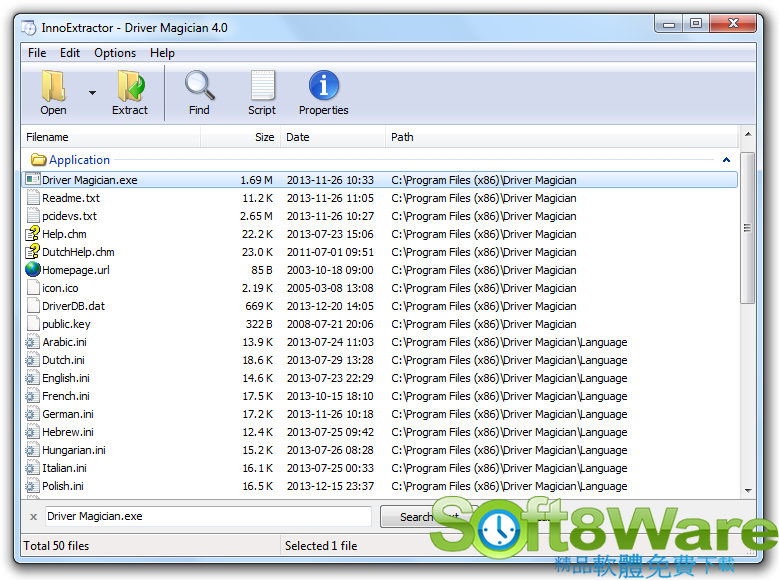Click the Hungarian.ini filename
This screenshot has width=779, height=580.
pyautogui.click(x=74, y=450)
